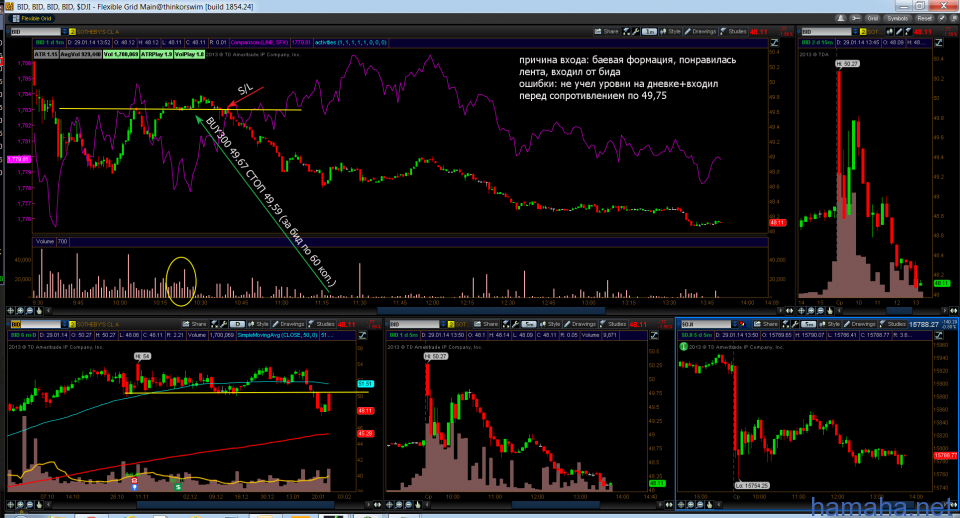The width and height of the screenshot is (960, 518).
Task: Expand the symbol dropdown in top-right chart
Action: click(x=855, y=32)
